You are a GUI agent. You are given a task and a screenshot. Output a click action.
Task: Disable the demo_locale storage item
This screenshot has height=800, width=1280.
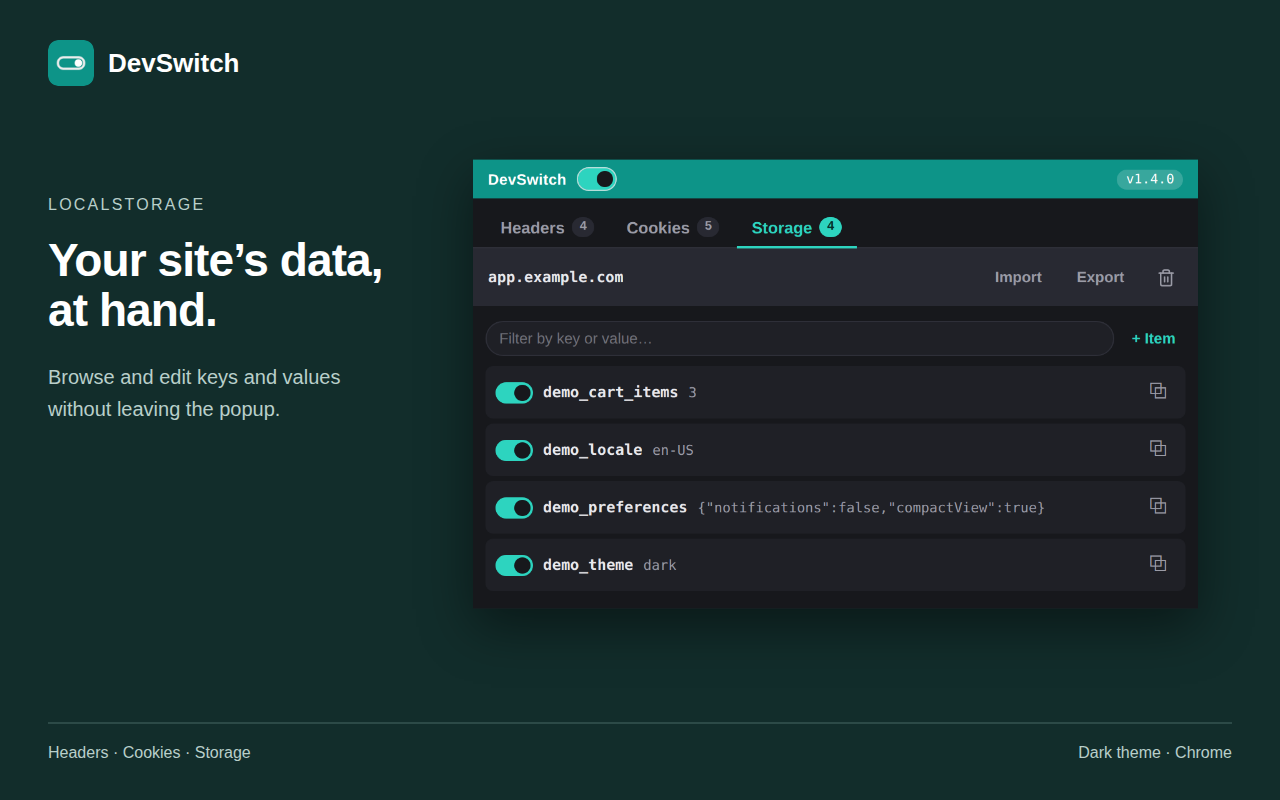coord(514,450)
